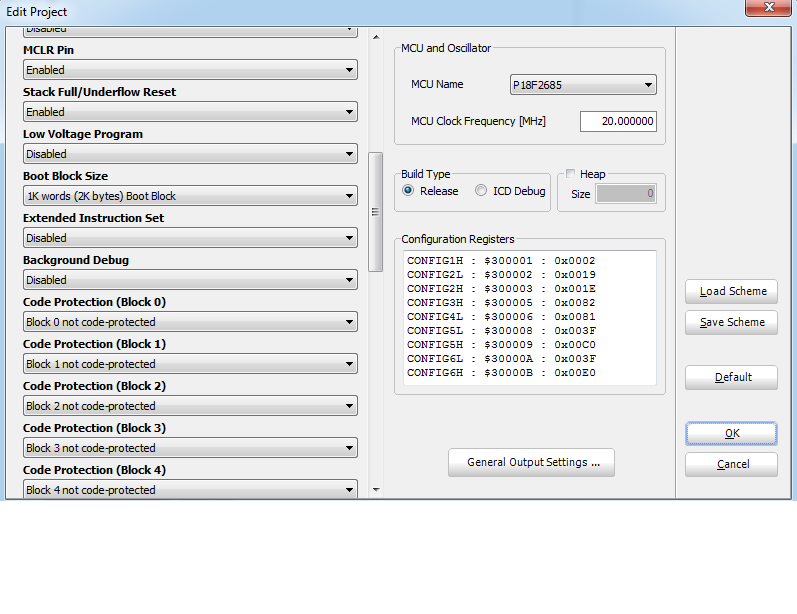Open the MCLR Pin dropdown

tap(190, 70)
